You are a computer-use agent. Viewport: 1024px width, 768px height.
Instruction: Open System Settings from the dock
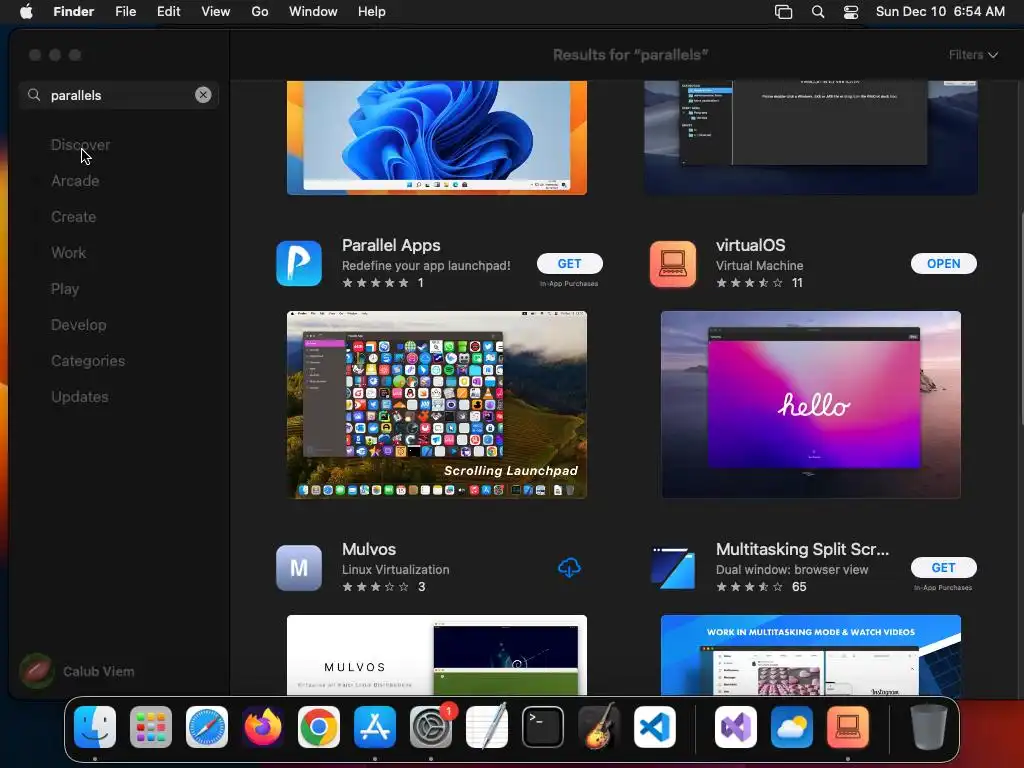pos(431,727)
